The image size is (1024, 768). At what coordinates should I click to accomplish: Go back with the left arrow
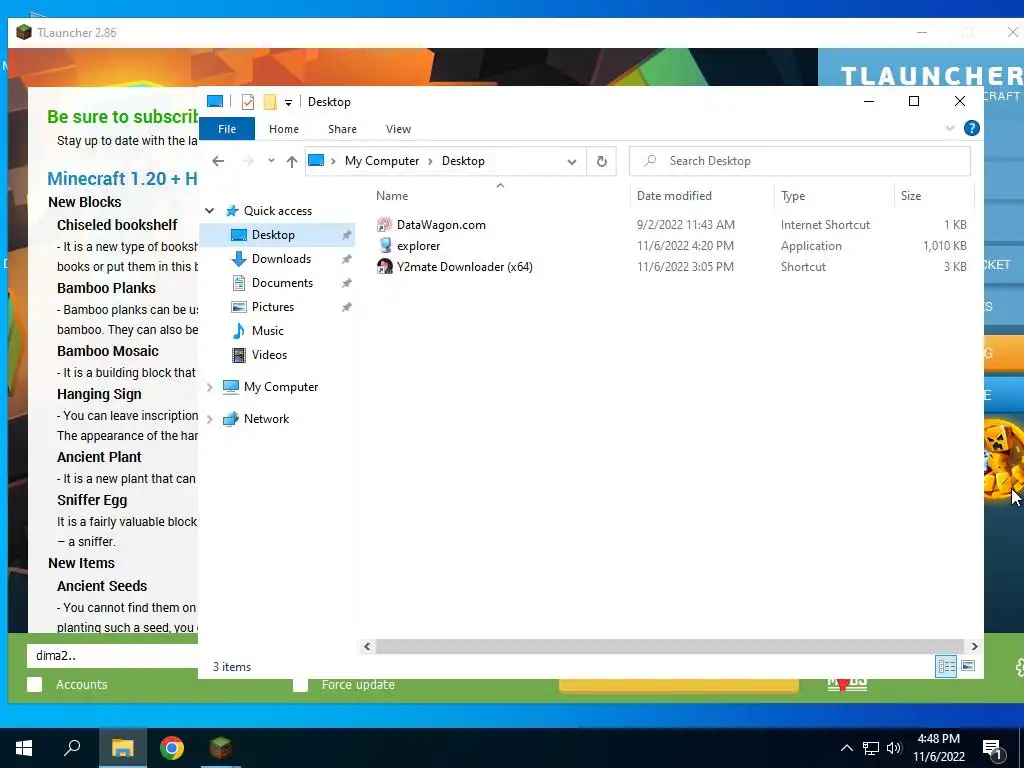tap(218, 161)
